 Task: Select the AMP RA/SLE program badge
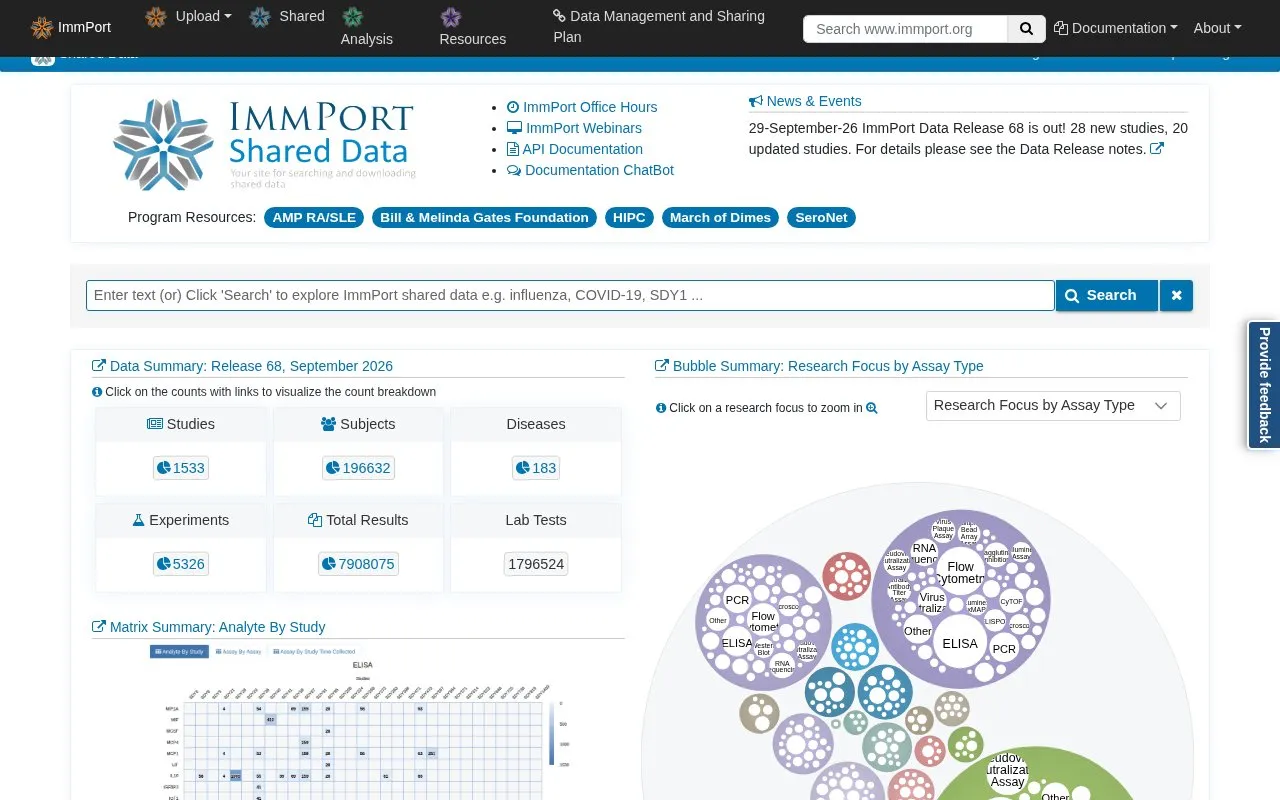pos(314,218)
